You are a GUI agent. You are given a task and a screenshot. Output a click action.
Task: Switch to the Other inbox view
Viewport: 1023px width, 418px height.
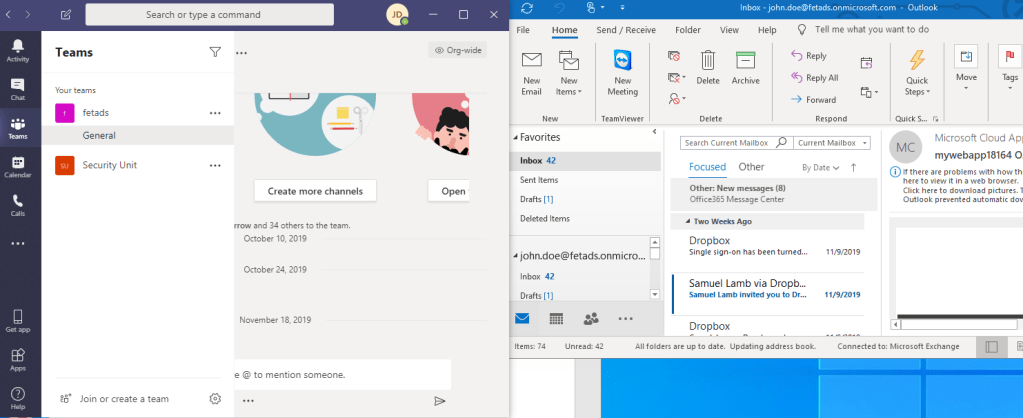[751, 167]
